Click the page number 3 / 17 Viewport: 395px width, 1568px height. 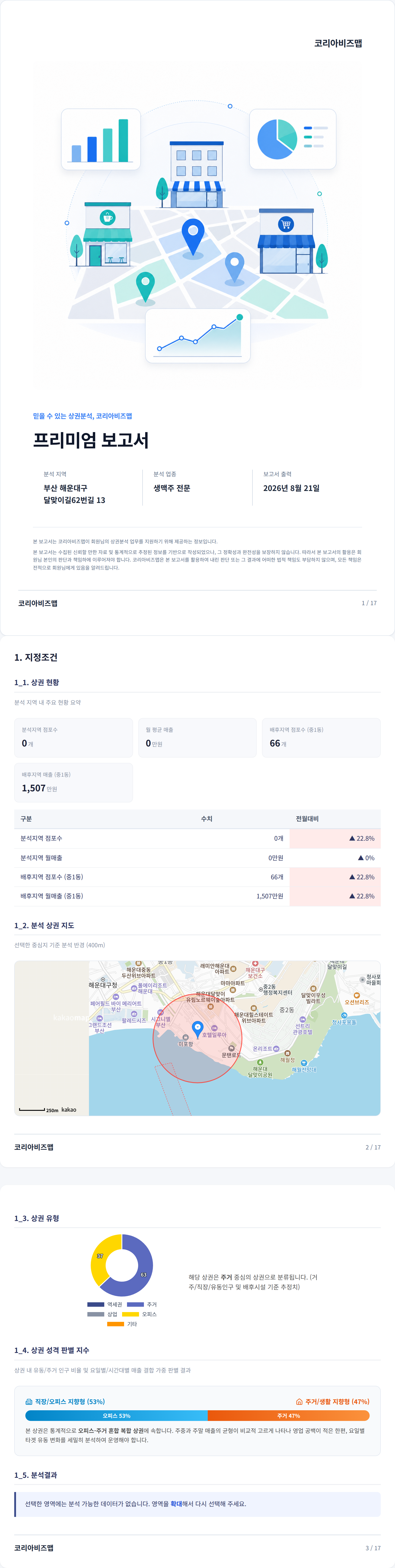(373, 1548)
